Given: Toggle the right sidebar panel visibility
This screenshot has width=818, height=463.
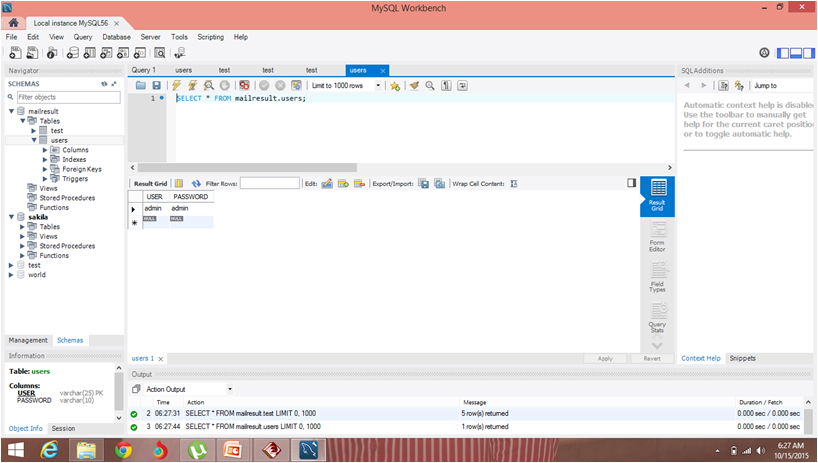Looking at the screenshot, I should (808, 53).
